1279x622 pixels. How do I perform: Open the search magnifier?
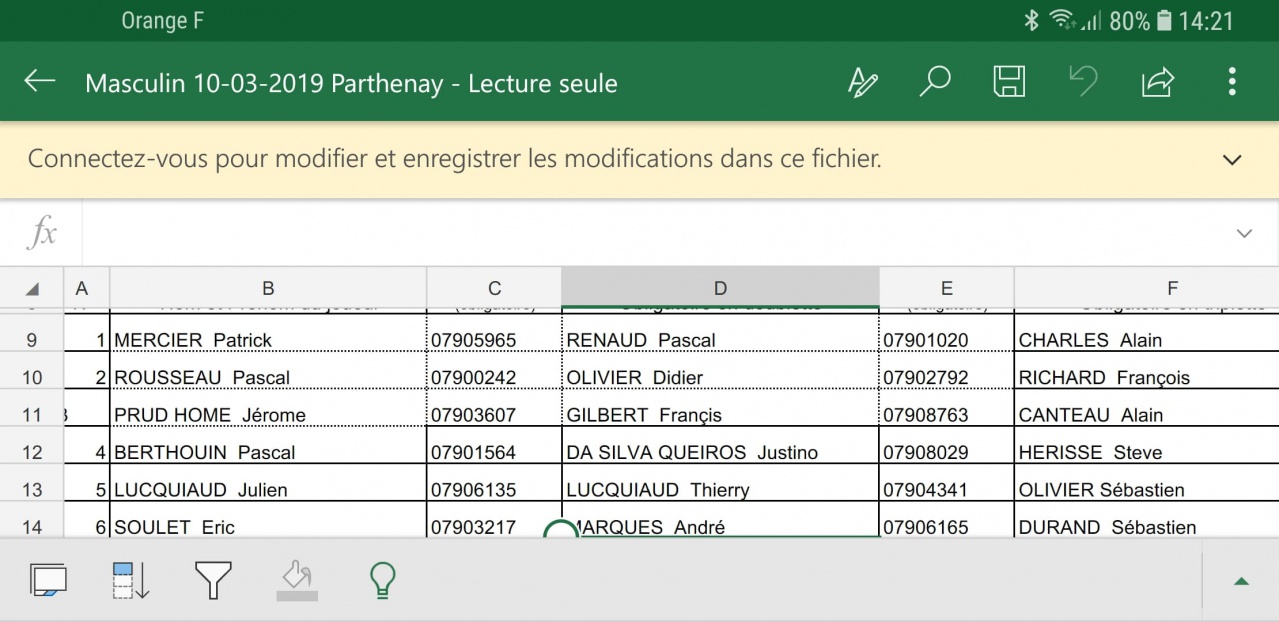(934, 82)
